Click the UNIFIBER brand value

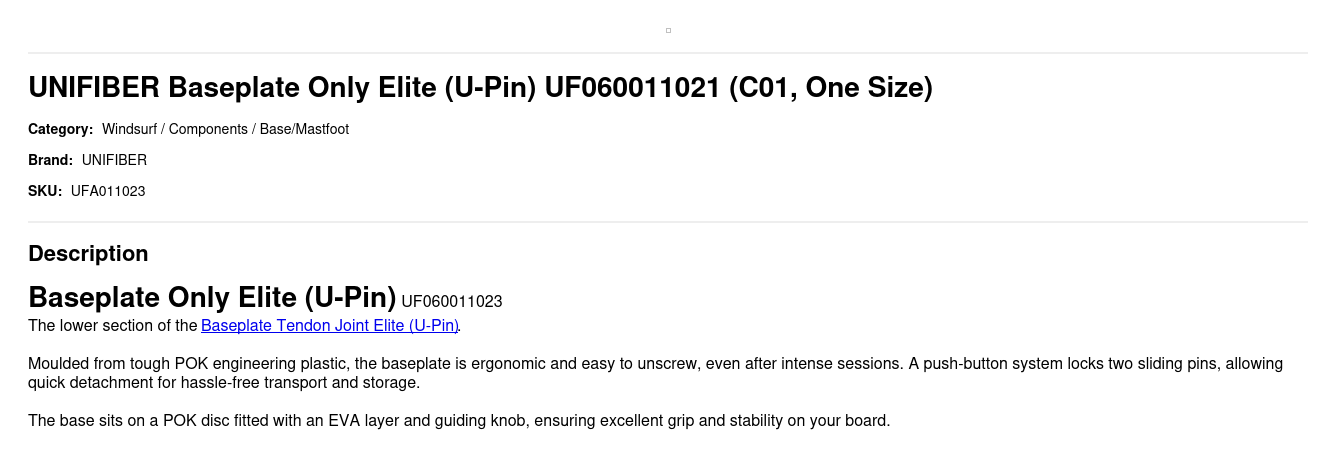114,160
